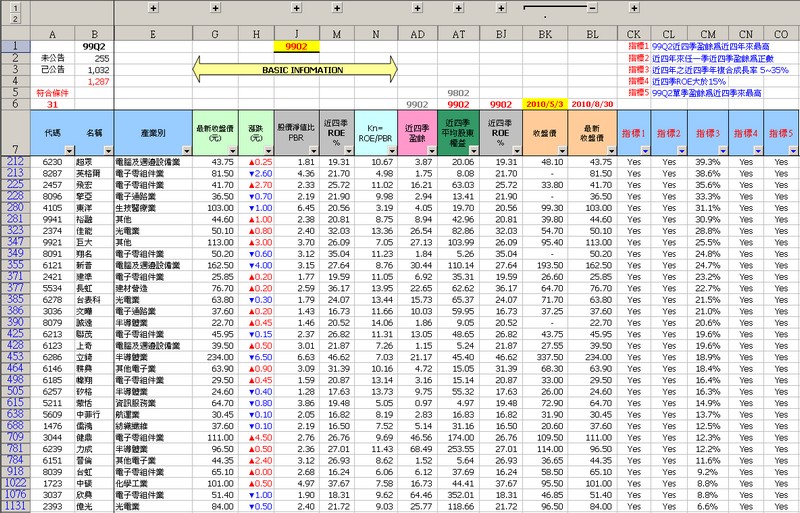The height and width of the screenshot is (513, 800).
Task: Select column header CM
Action: (708, 34)
